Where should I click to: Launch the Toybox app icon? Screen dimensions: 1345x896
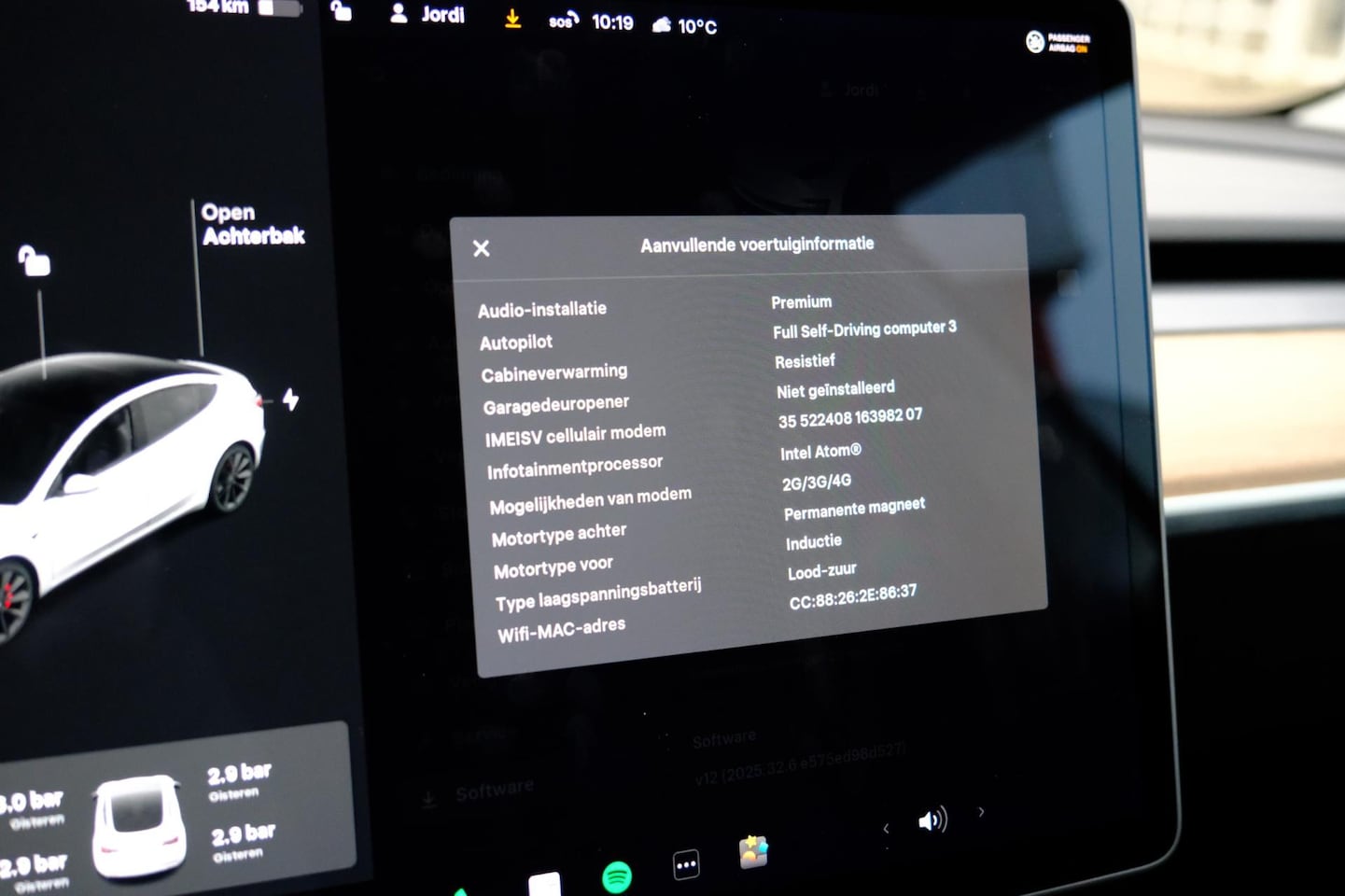click(x=753, y=851)
